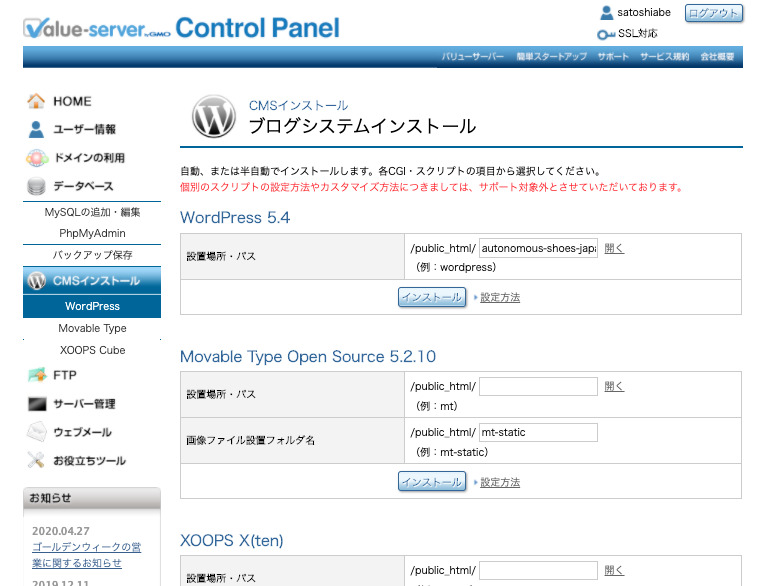This screenshot has height=586, width=774.
Task: Click the WordPress インストール button
Action: [x=431, y=297]
